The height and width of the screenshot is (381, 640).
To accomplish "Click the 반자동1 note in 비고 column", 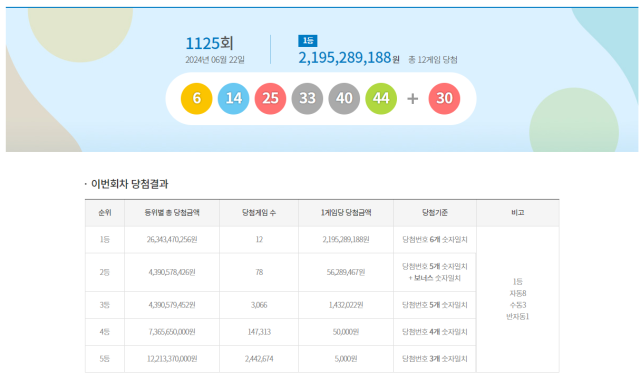I will click(518, 317).
